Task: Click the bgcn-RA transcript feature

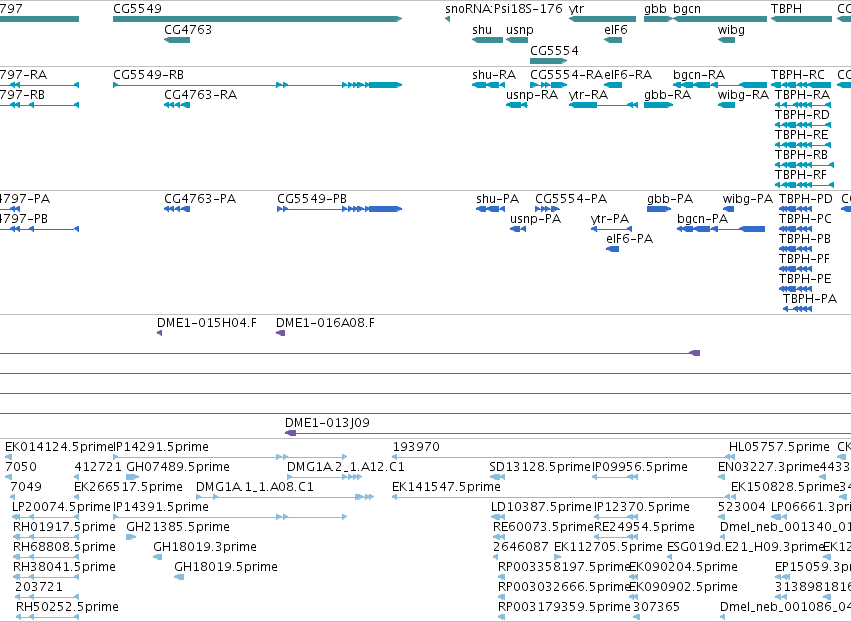Action: pos(720,85)
